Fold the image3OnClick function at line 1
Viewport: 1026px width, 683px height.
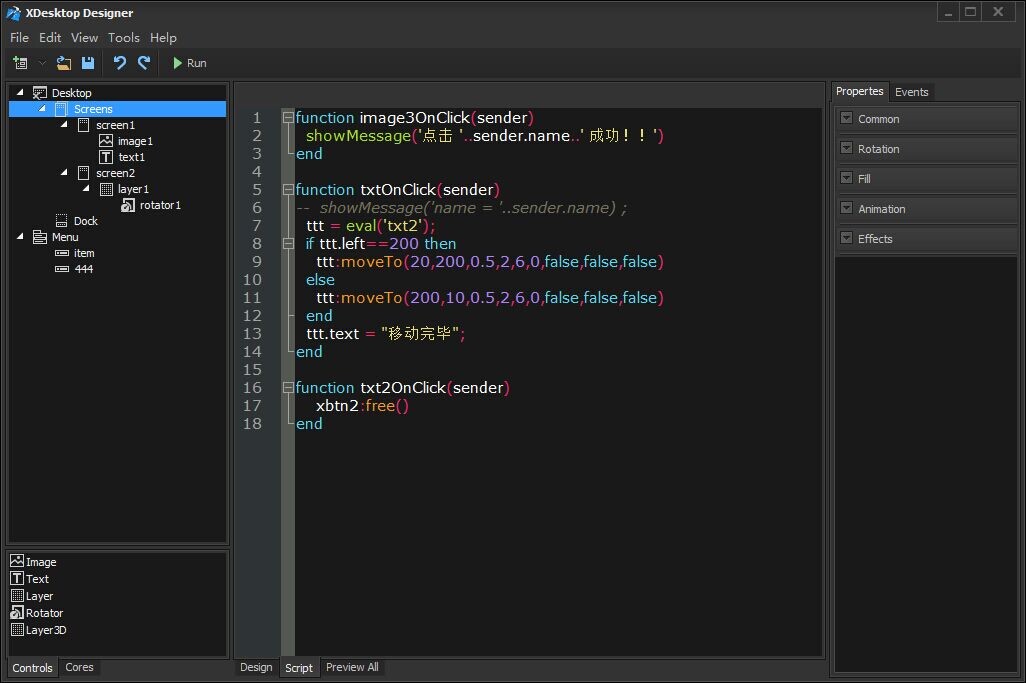[288, 118]
